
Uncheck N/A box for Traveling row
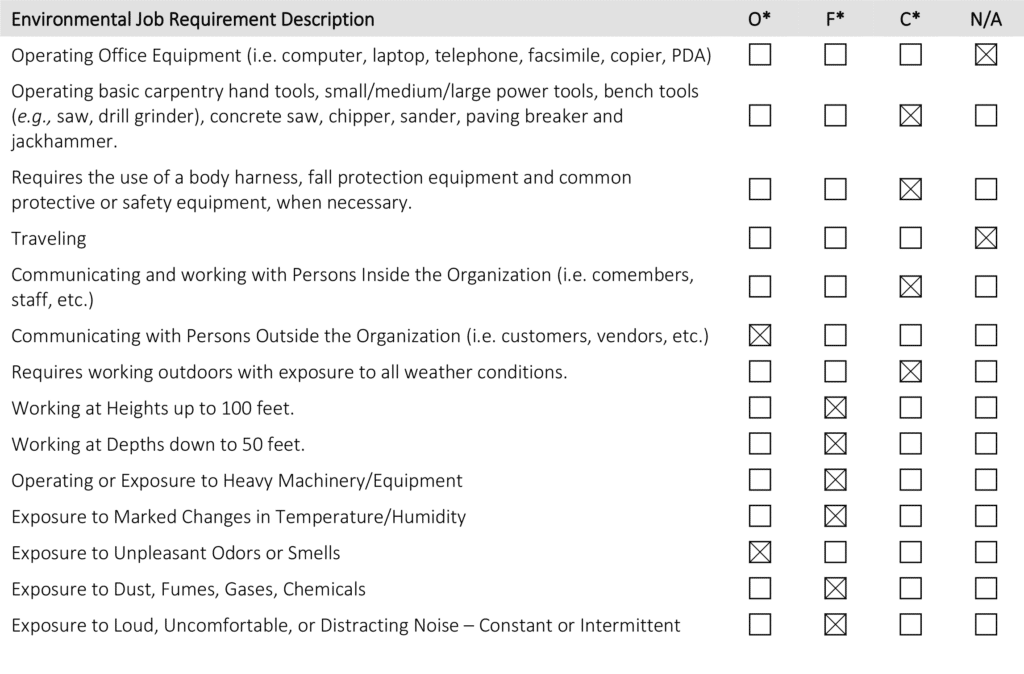point(986,238)
